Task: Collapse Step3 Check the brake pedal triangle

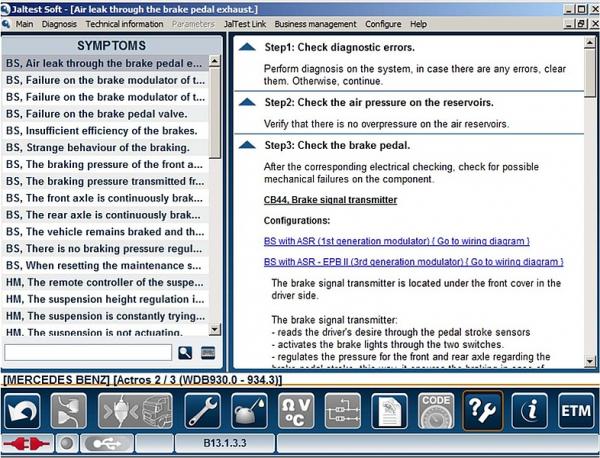Action: (x=247, y=145)
